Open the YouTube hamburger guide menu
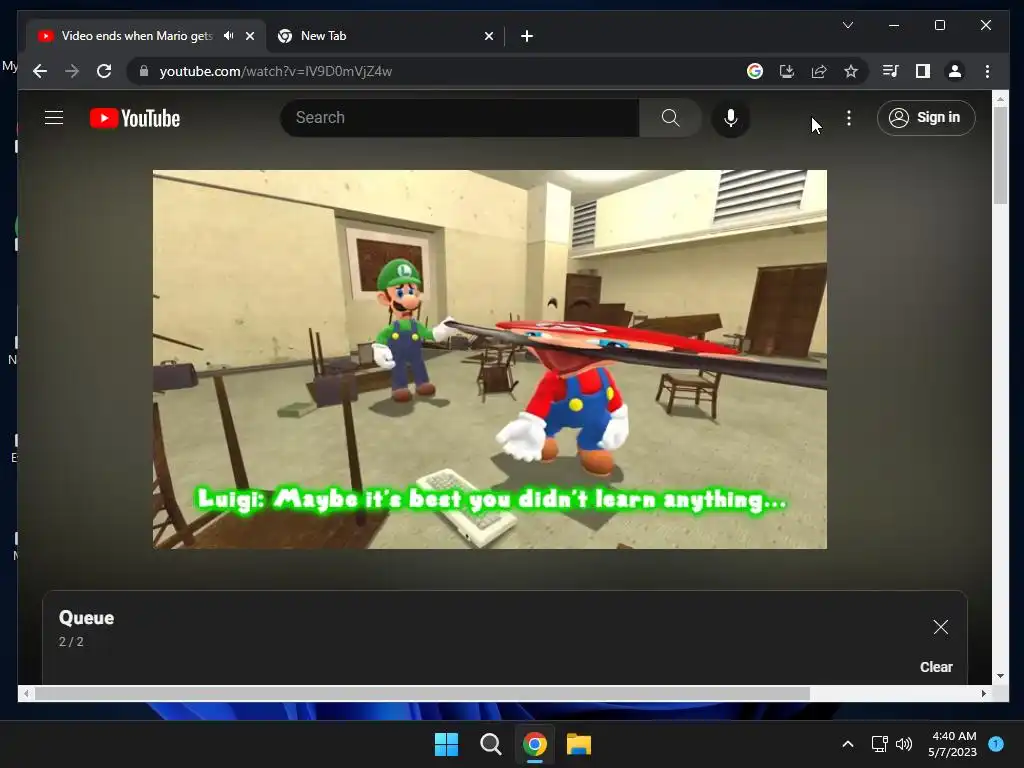This screenshot has height=768, width=1024. coord(54,118)
